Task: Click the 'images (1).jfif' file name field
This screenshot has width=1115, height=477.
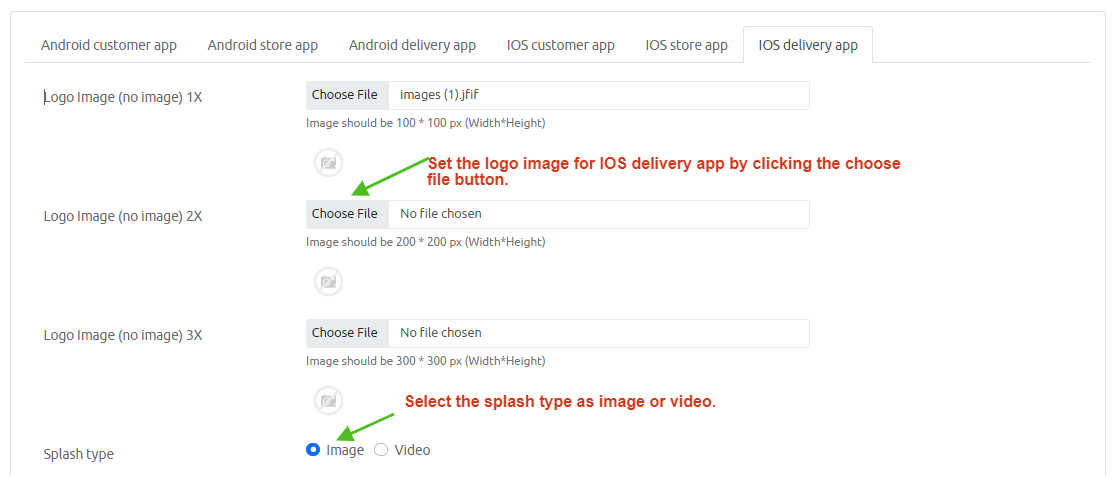Action: coord(598,95)
